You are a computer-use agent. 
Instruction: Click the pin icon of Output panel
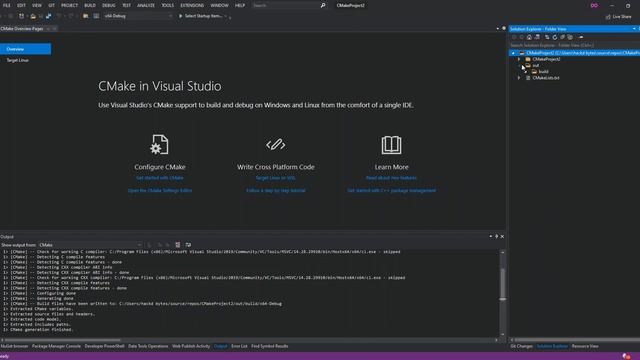tap(496, 236)
